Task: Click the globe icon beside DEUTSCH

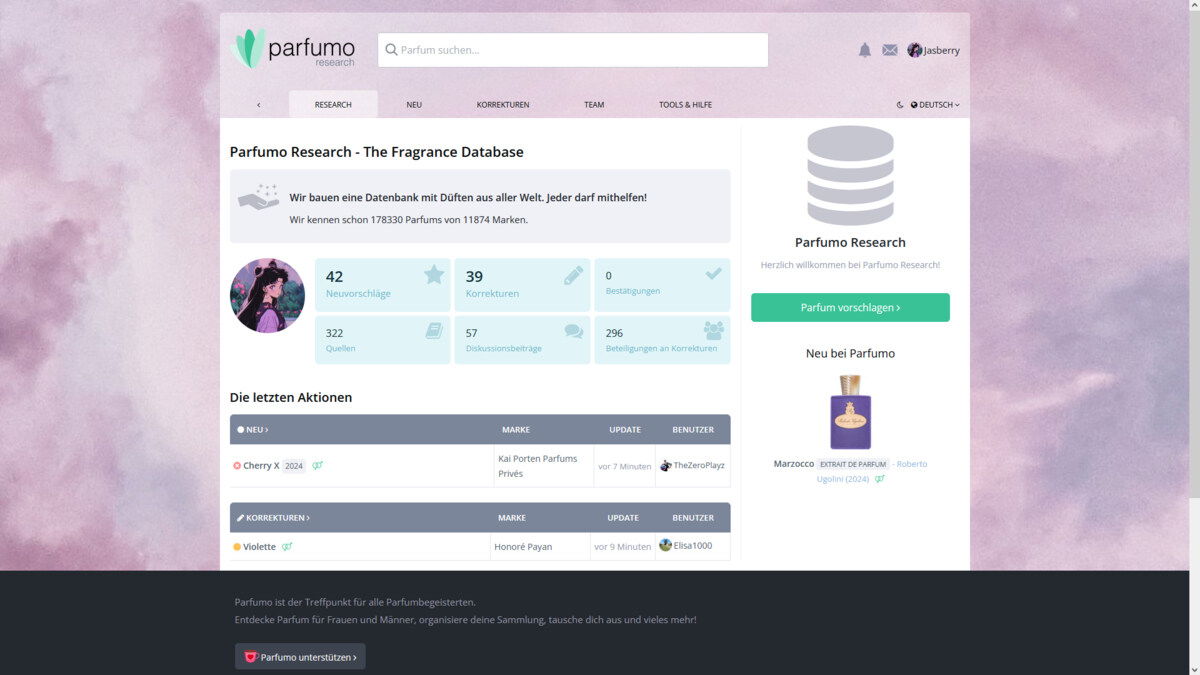Action: pyautogui.click(x=914, y=104)
